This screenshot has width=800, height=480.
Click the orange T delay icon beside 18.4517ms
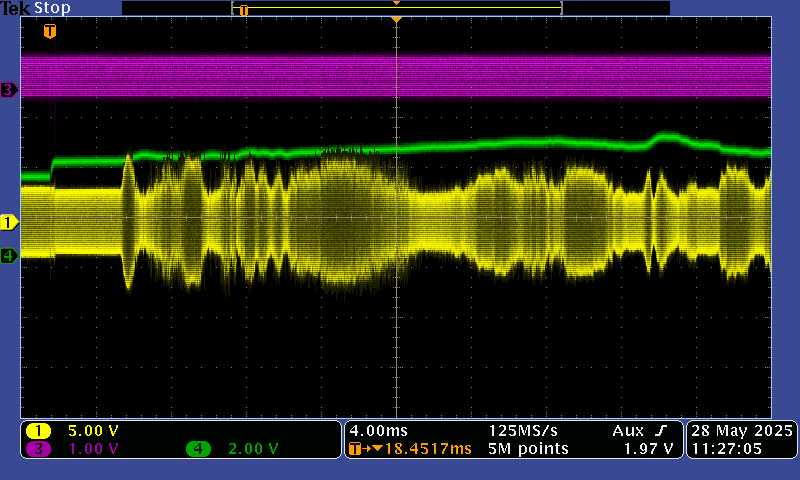(x=355, y=449)
